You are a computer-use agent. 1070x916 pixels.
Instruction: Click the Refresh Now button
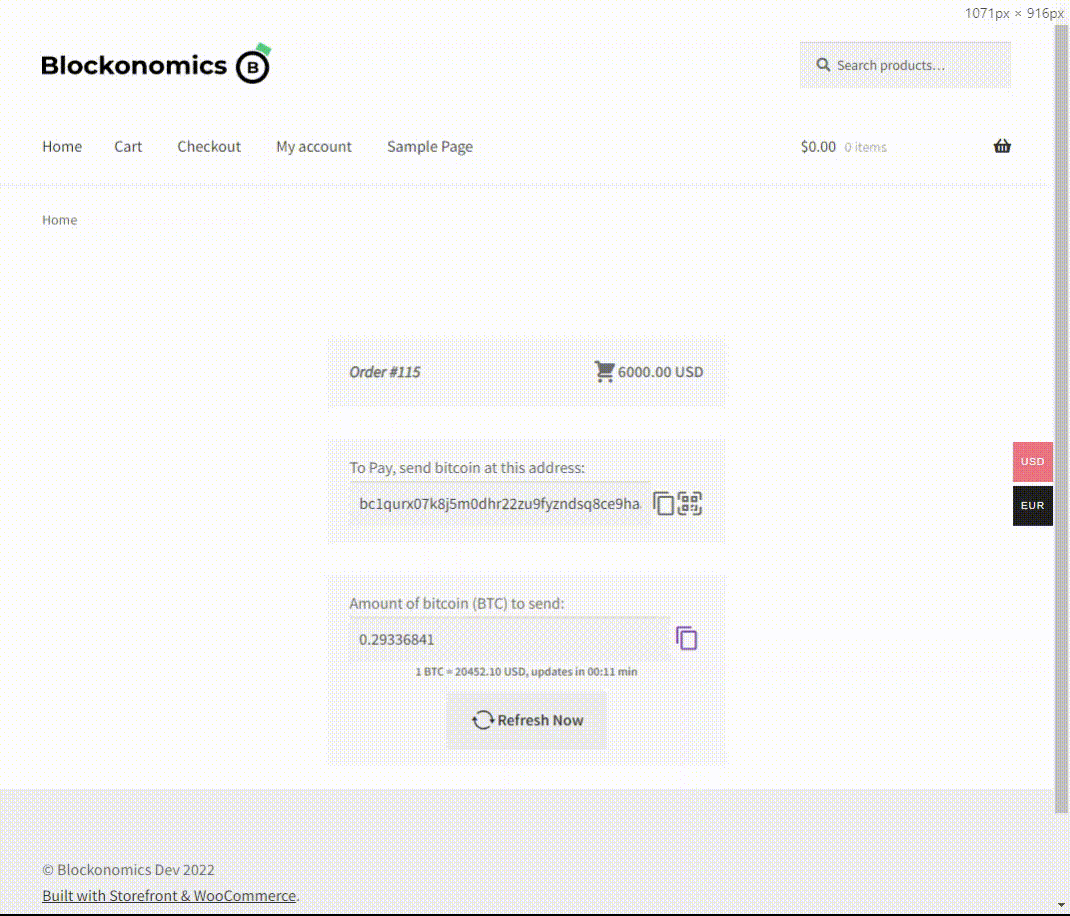(526, 720)
